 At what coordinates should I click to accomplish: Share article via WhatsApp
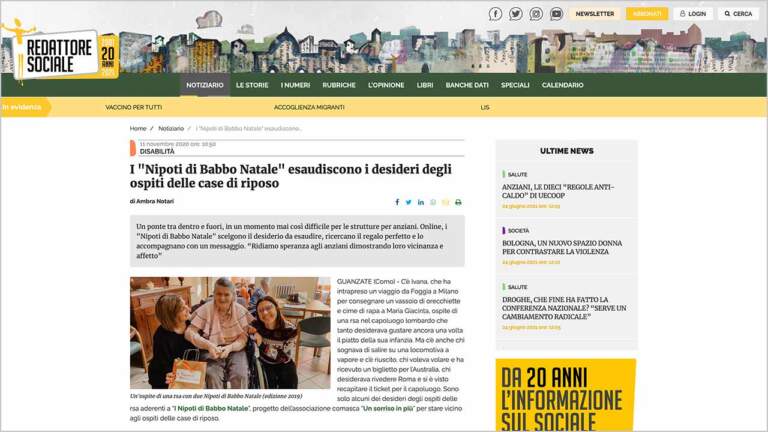coord(433,202)
